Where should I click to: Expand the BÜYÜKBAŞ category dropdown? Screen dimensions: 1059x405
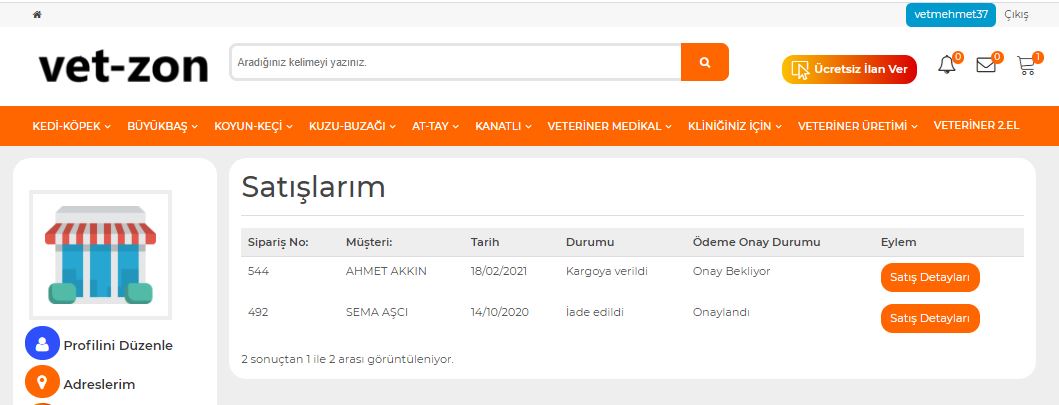coord(162,126)
